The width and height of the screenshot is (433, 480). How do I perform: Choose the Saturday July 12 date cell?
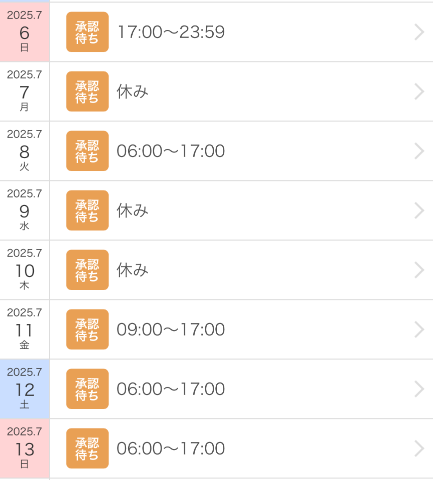pos(25,389)
